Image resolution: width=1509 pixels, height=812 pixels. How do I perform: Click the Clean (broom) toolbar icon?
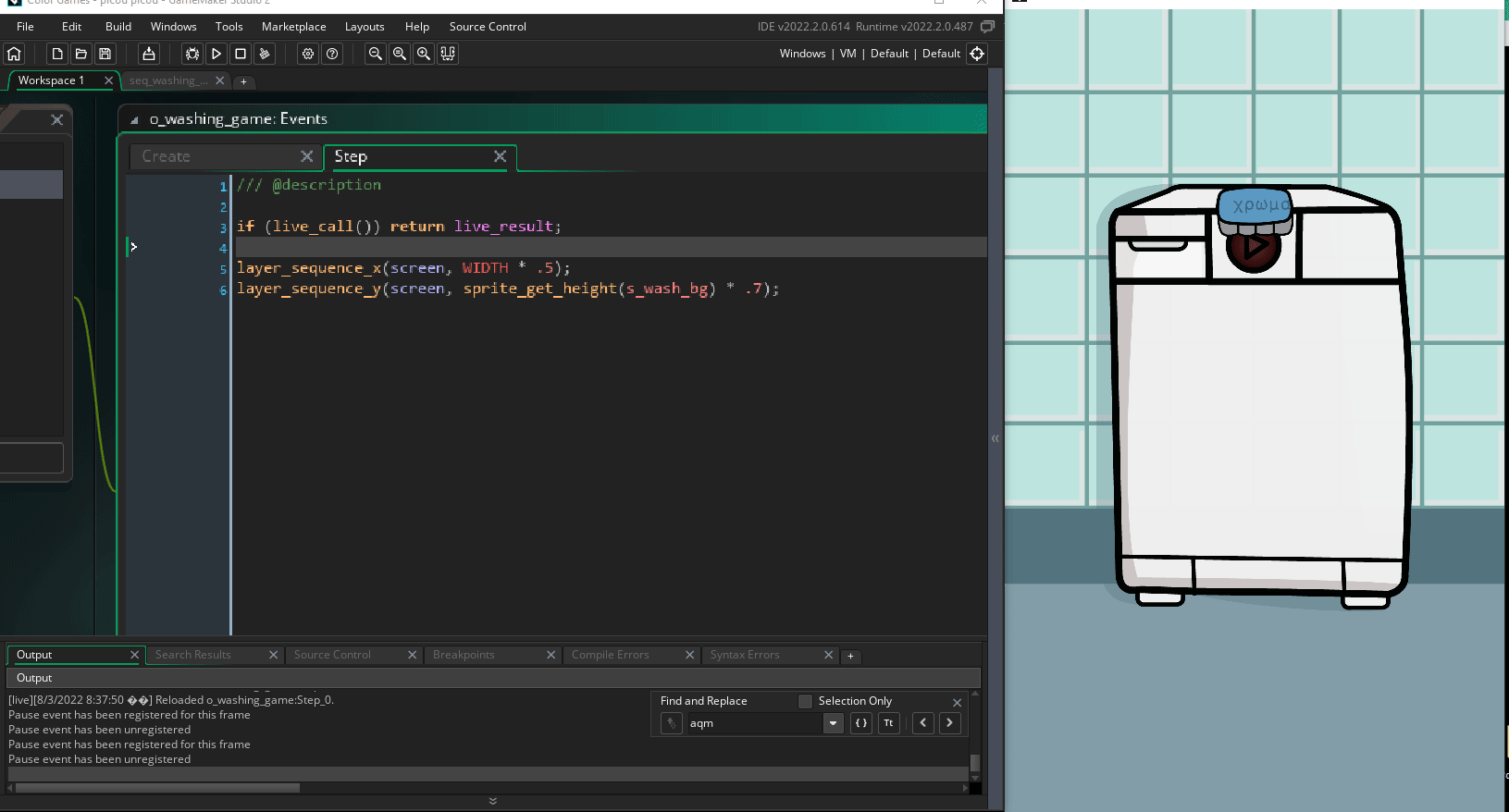[x=265, y=54]
